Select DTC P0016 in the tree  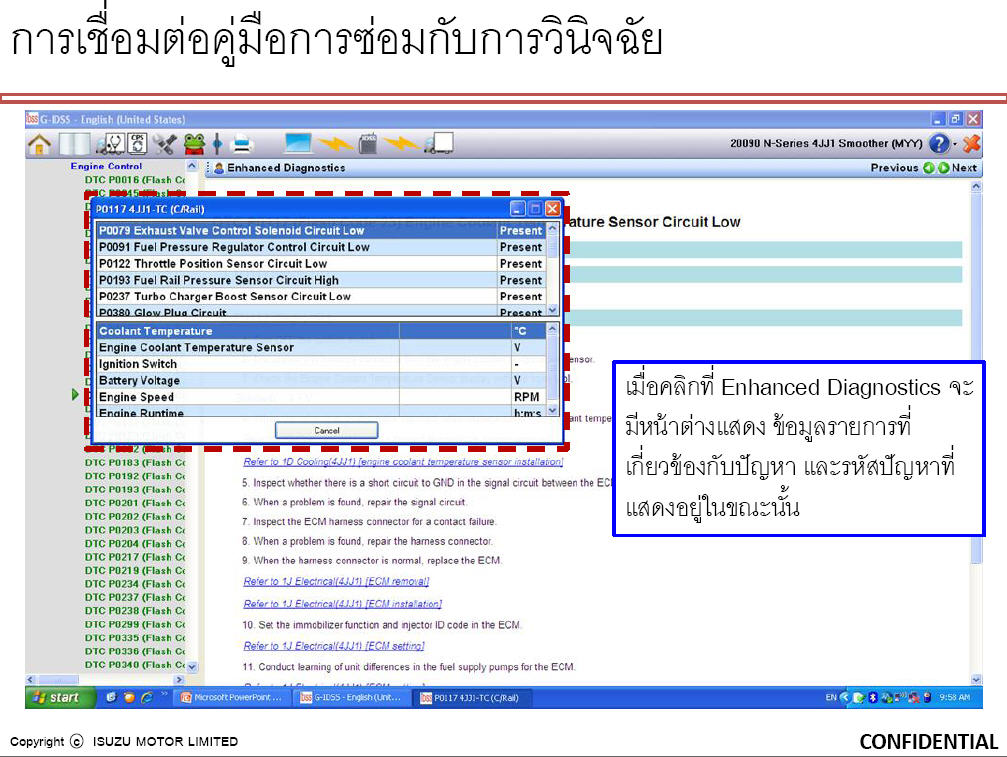click(135, 180)
